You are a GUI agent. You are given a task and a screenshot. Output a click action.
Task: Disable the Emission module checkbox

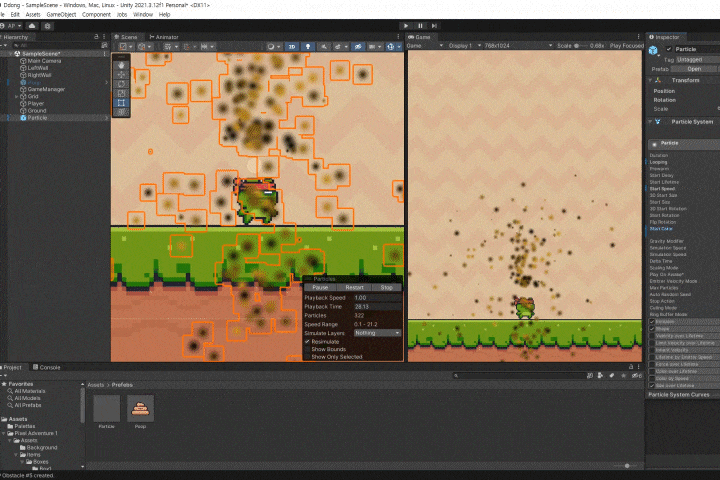[652, 322]
